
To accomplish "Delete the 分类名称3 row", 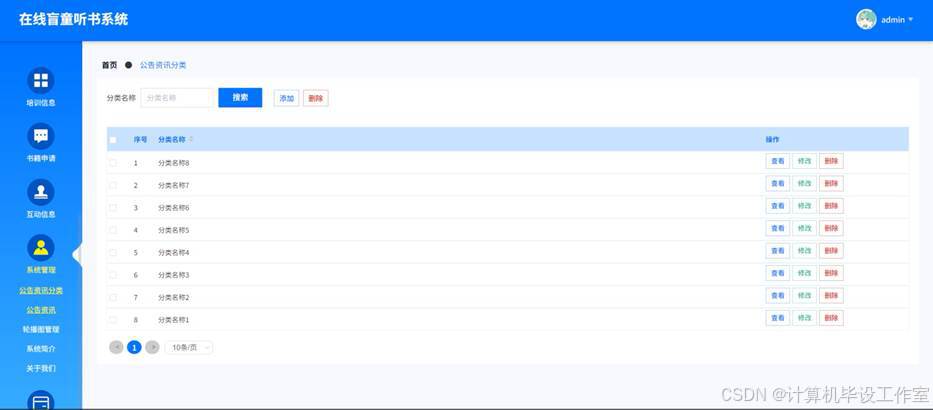I will click(x=831, y=273).
